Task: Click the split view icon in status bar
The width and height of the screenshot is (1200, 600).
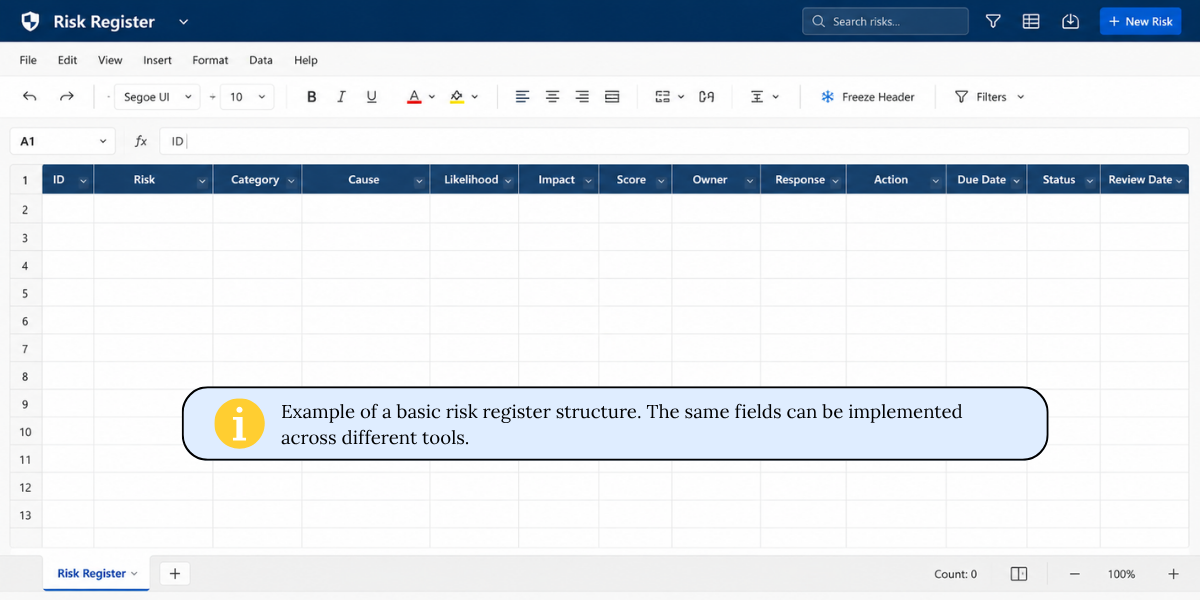Action: [1019, 574]
